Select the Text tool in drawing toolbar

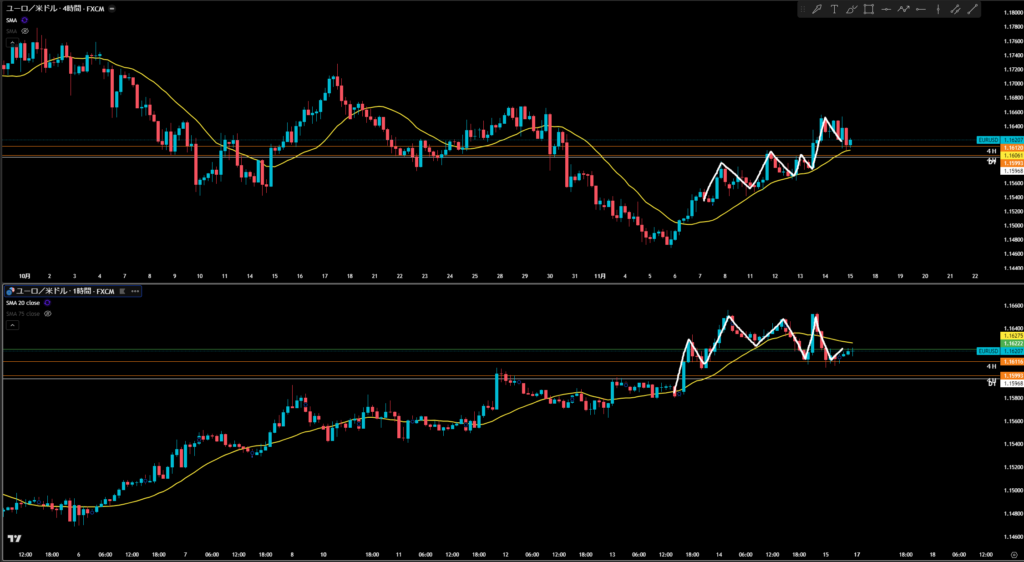coord(834,10)
